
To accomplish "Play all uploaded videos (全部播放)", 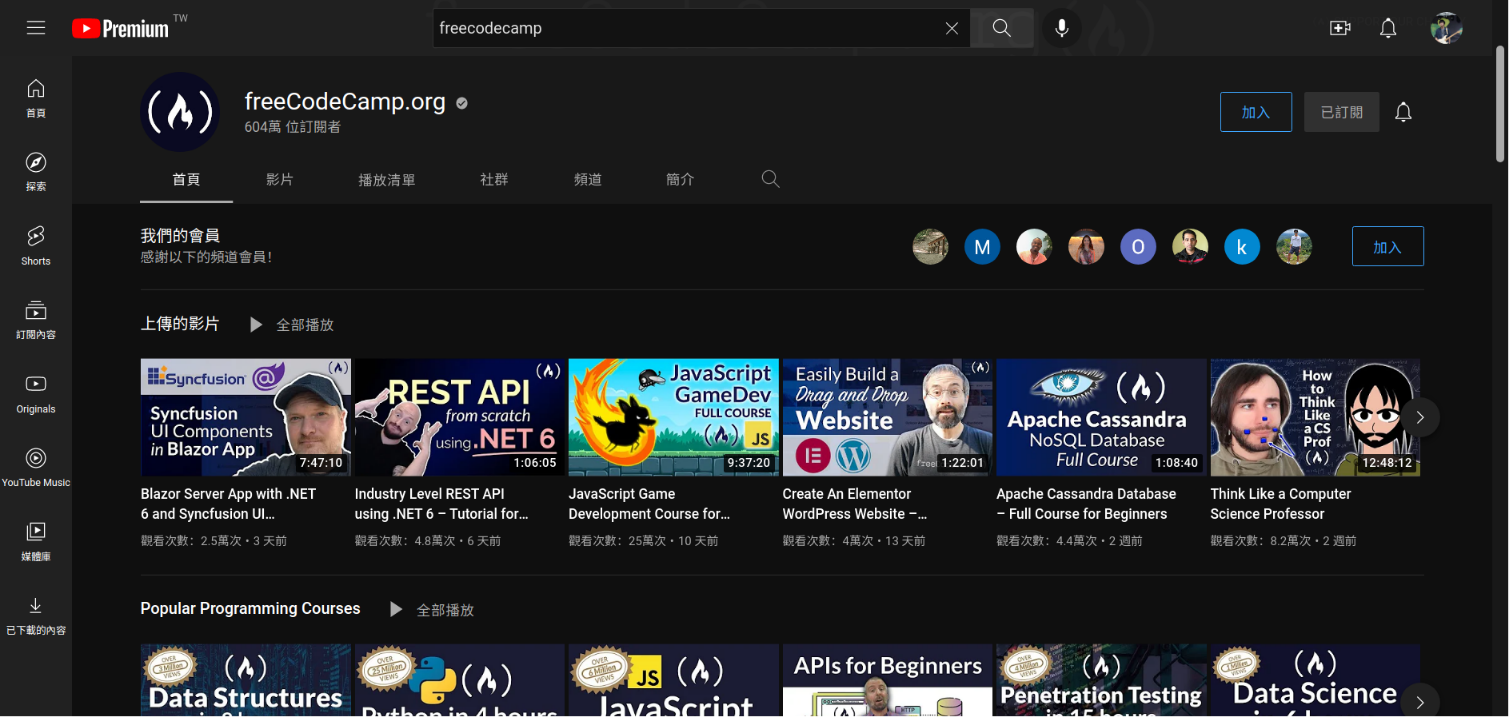I will (294, 325).
